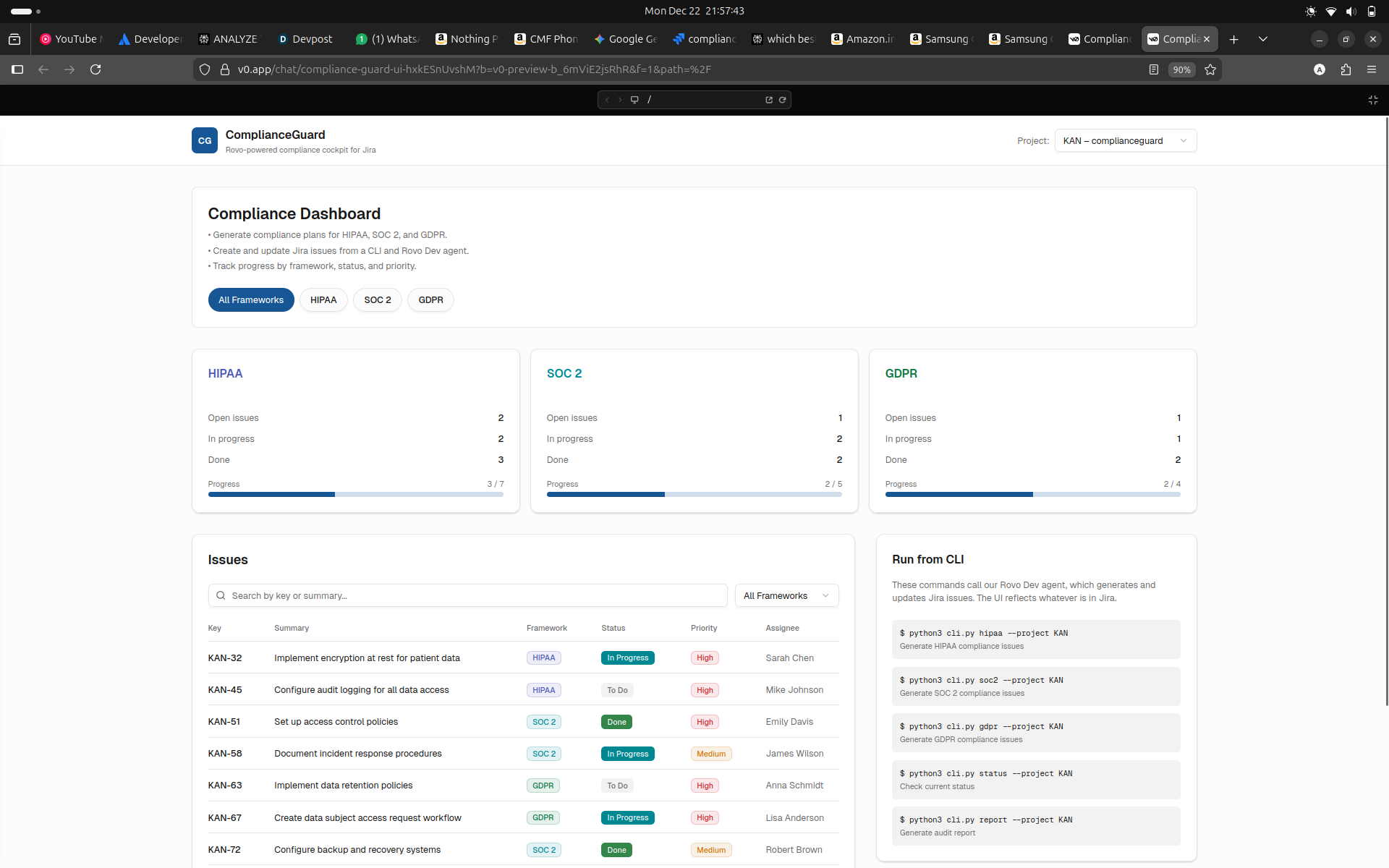Click the ComplianceGuard CG logo
Image resolution: width=1389 pixels, height=868 pixels.
205,141
